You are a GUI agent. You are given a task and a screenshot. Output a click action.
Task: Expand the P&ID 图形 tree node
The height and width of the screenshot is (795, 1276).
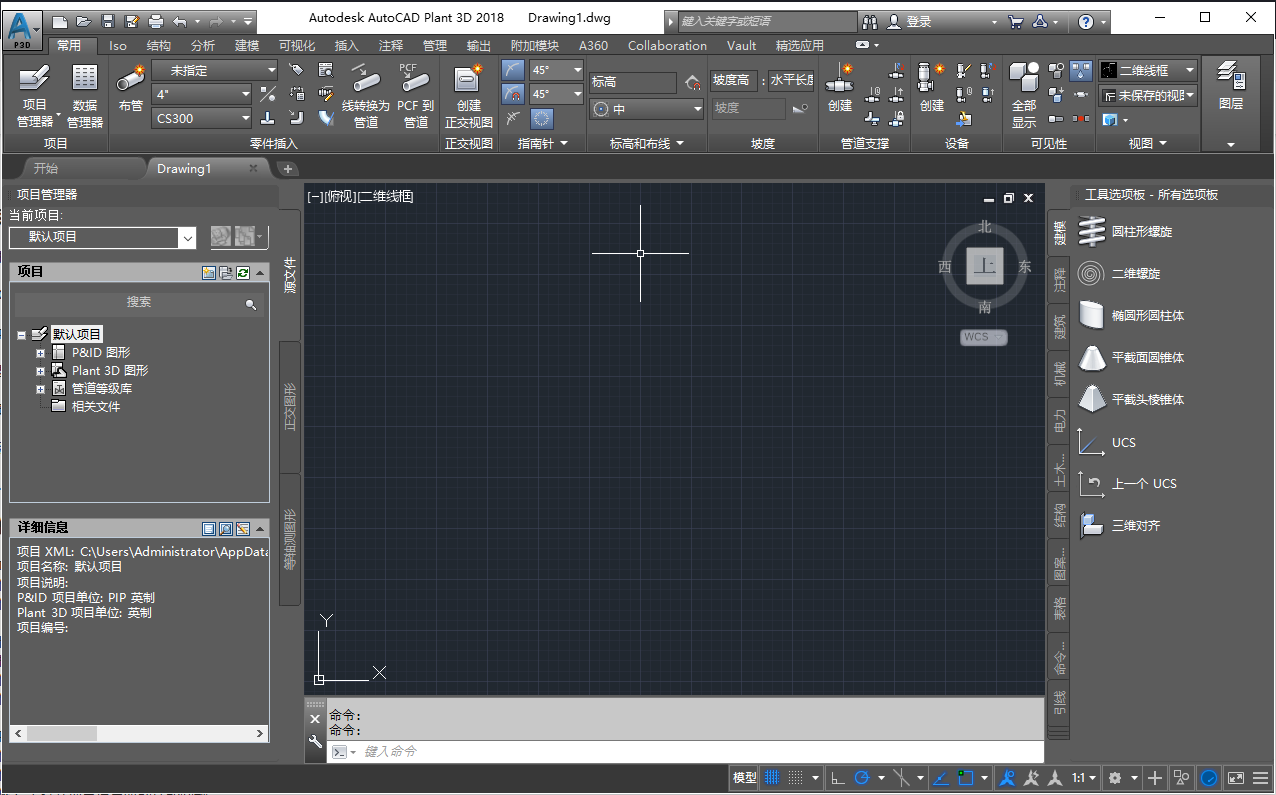[41, 352]
